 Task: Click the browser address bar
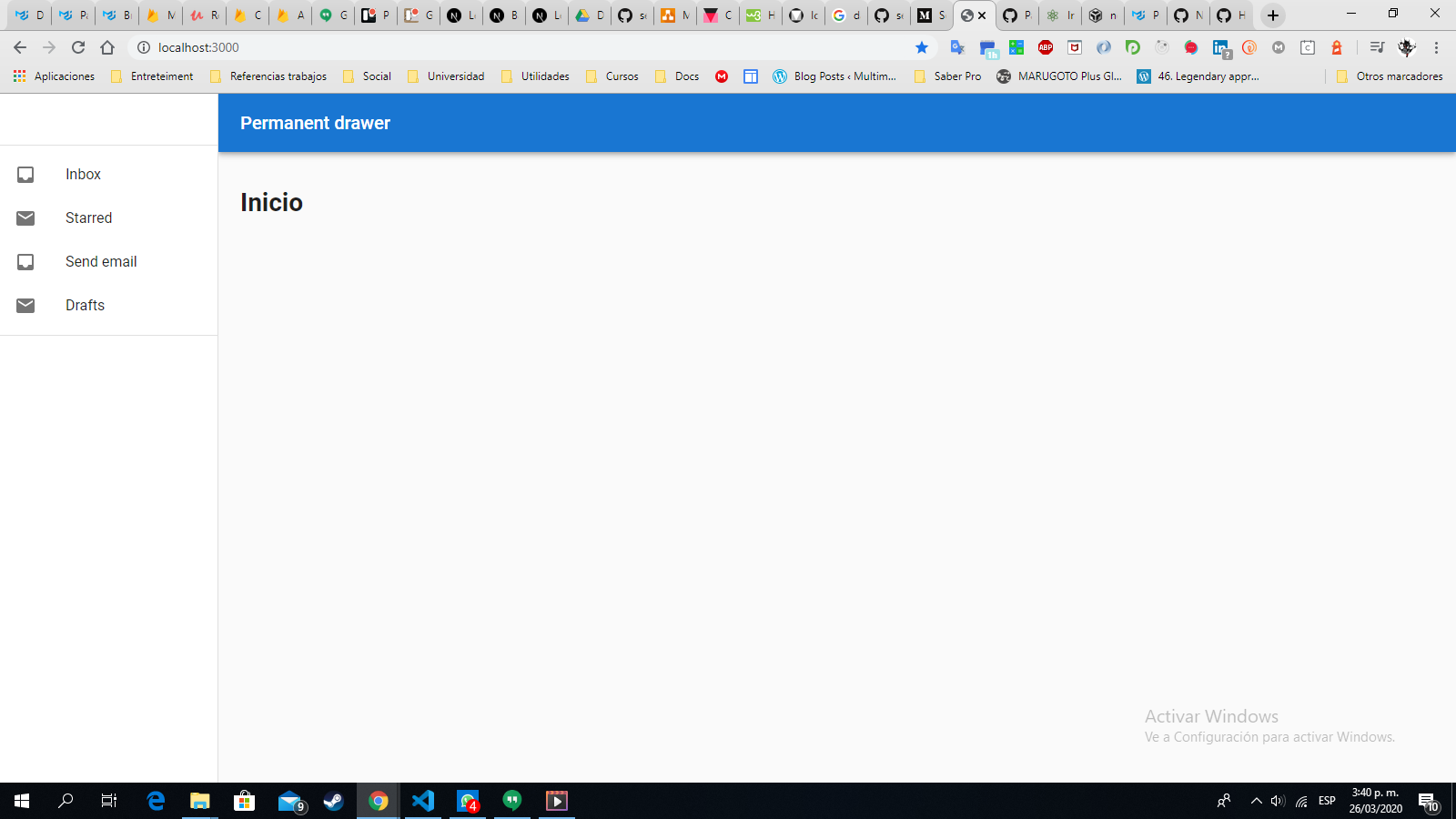[364, 47]
